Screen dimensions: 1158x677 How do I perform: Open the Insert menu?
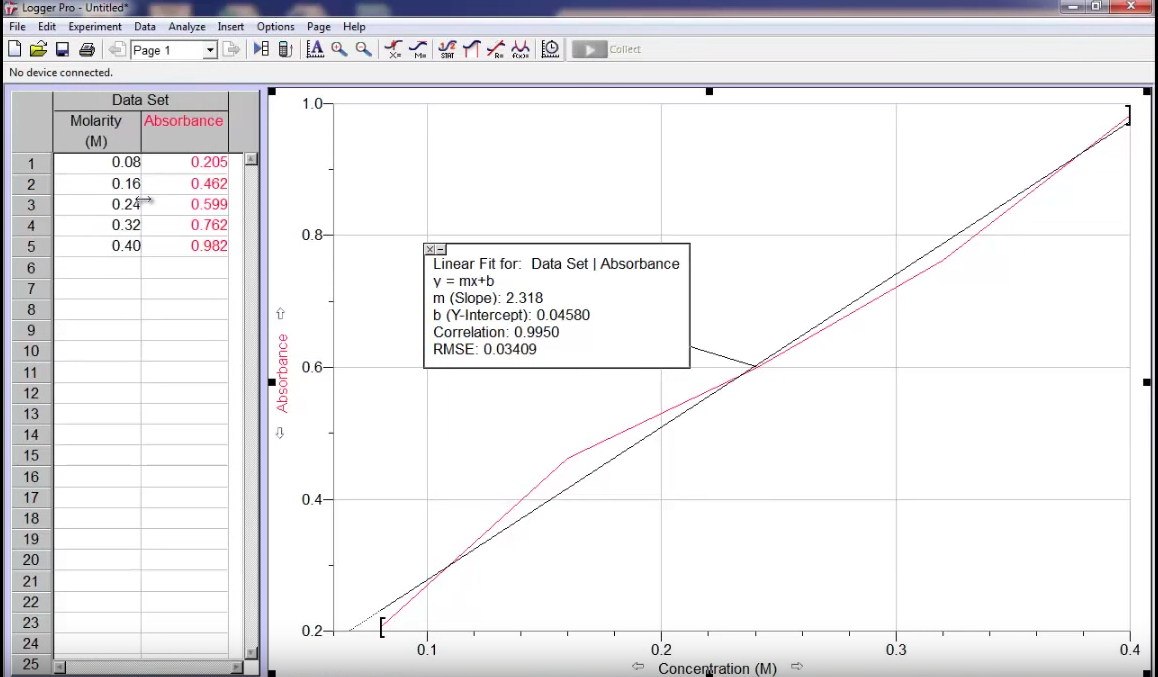[x=230, y=27]
